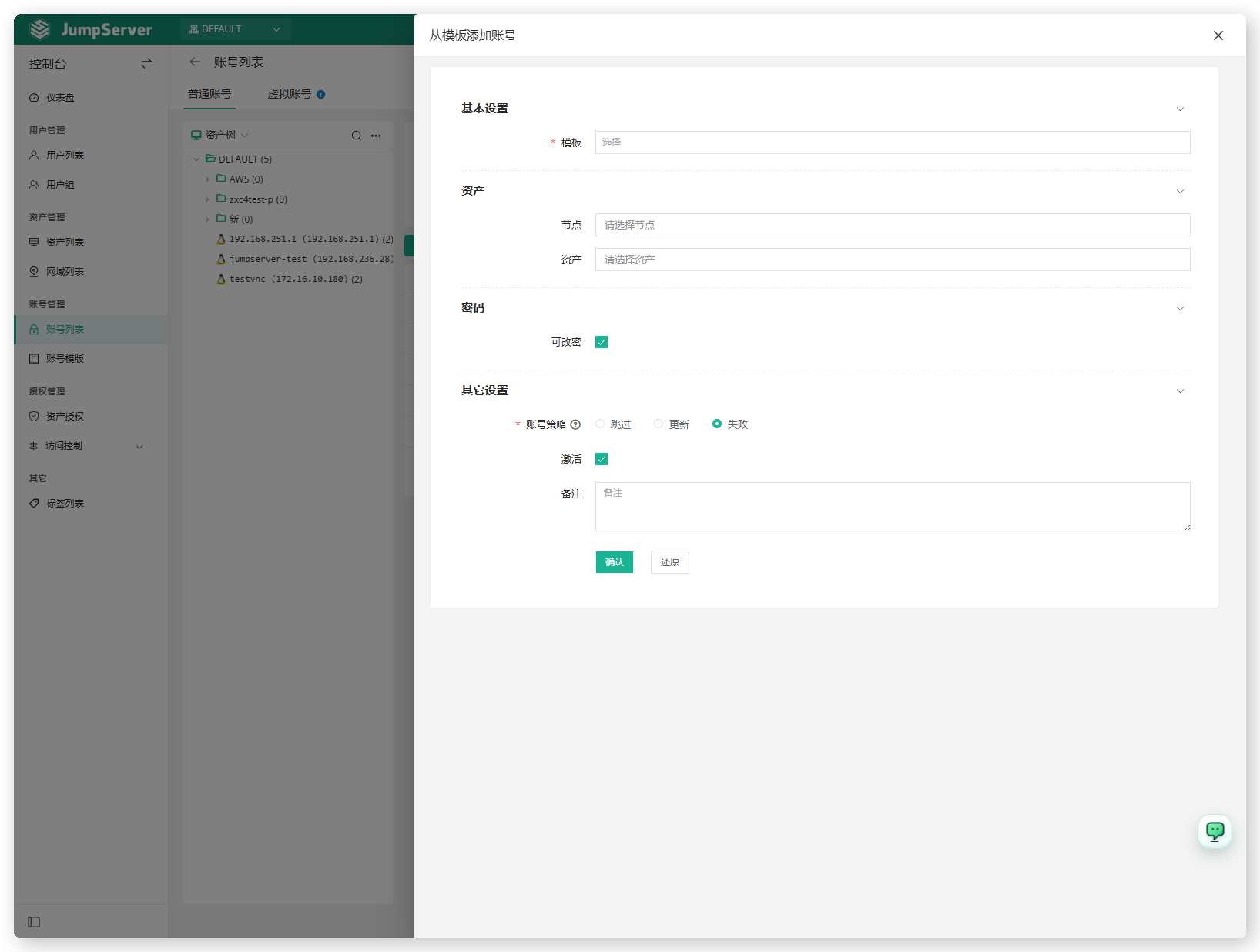Click the help icon beside 账号策略
Screen dimensions: 1260x952
575,424
